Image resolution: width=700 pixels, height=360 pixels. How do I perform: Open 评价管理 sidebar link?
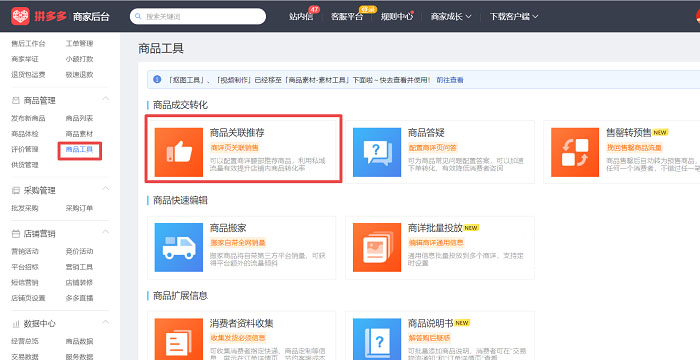[x=25, y=149]
